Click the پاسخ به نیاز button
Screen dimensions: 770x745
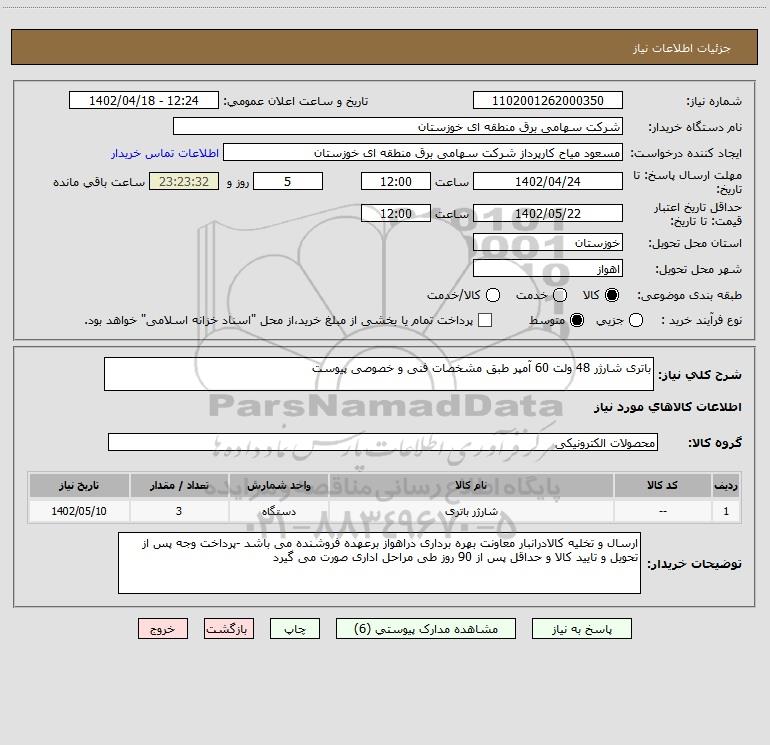coord(581,629)
